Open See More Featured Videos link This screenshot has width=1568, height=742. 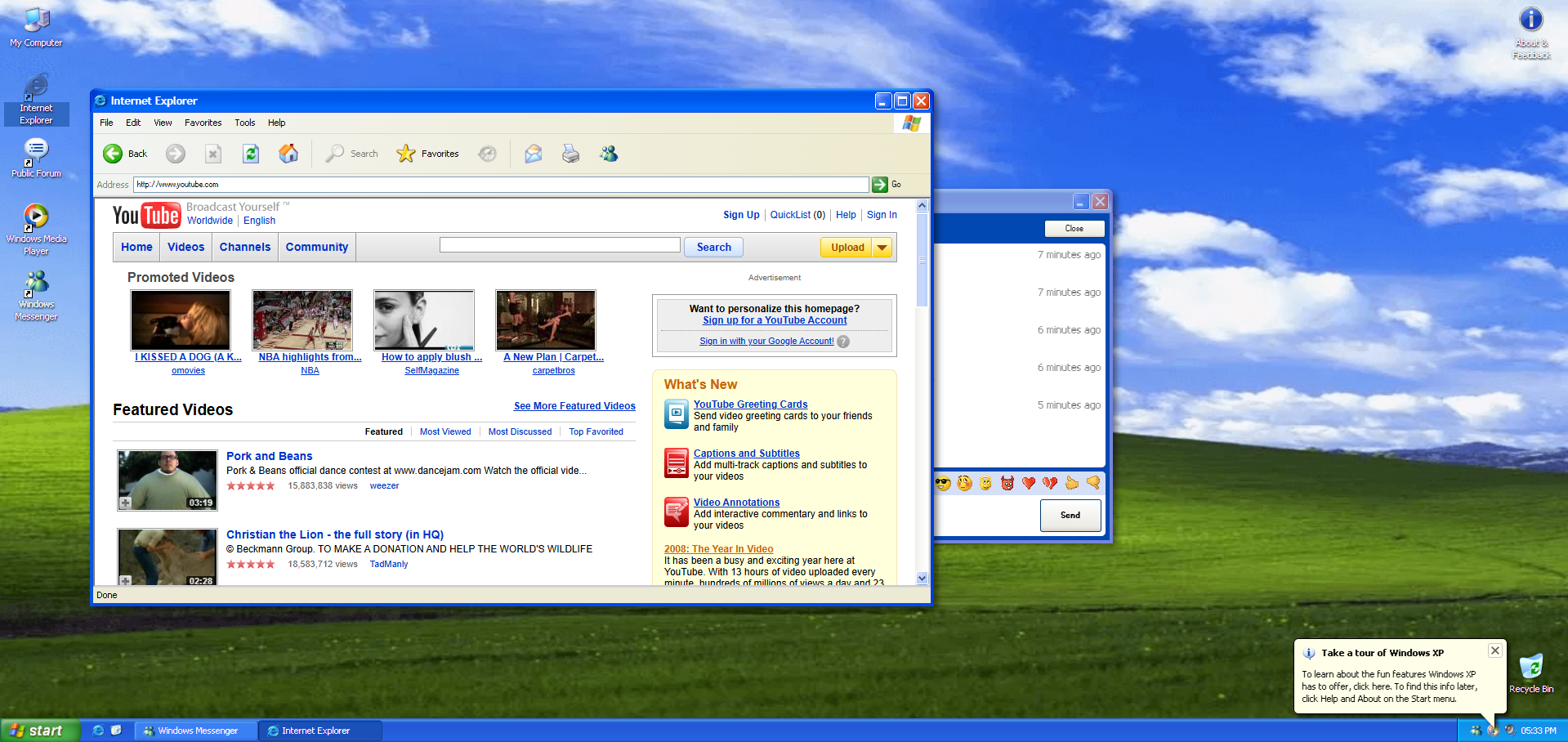[x=574, y=406]
